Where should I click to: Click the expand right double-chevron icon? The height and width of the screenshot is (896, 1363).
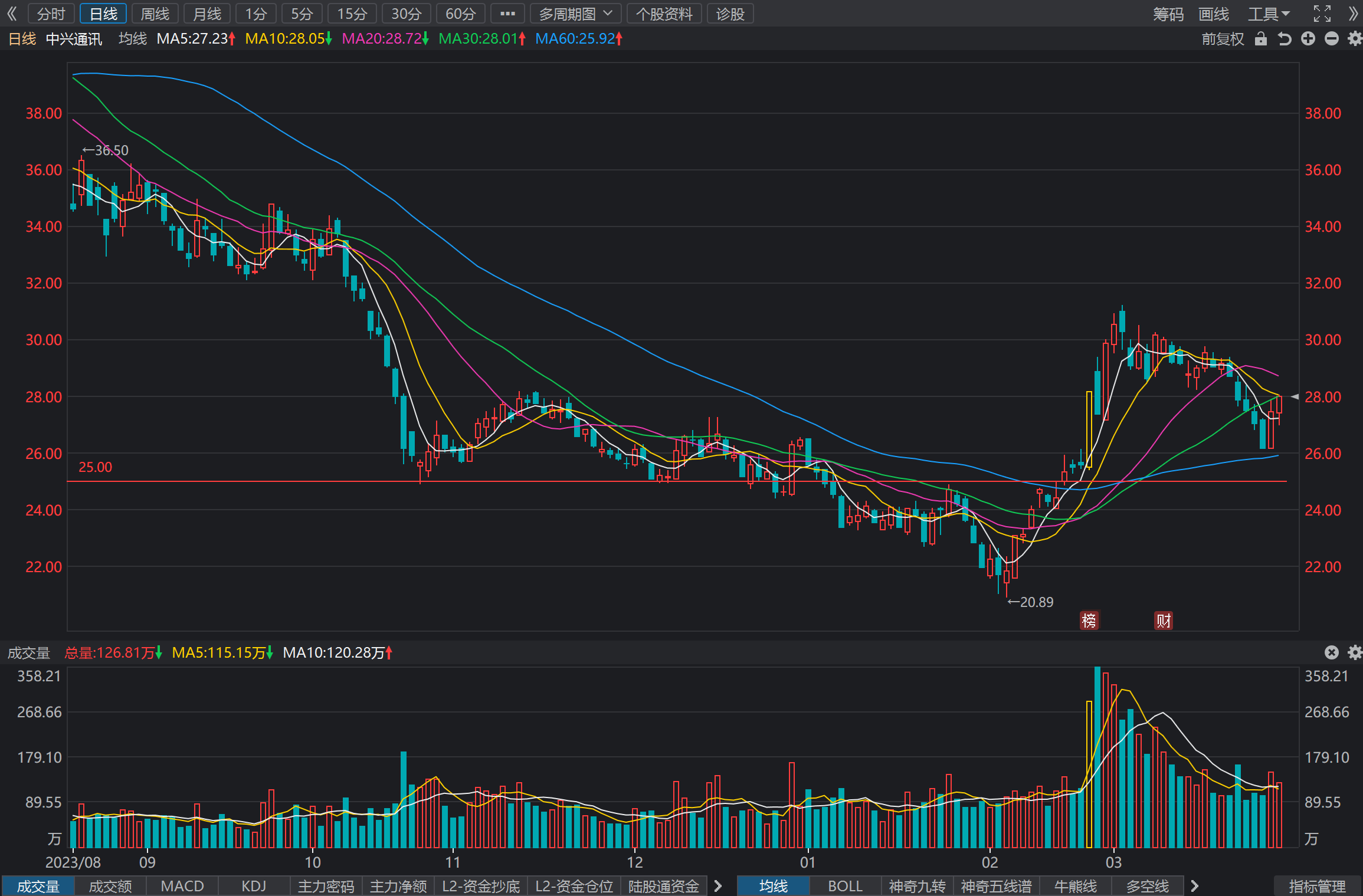point(1354,14)
